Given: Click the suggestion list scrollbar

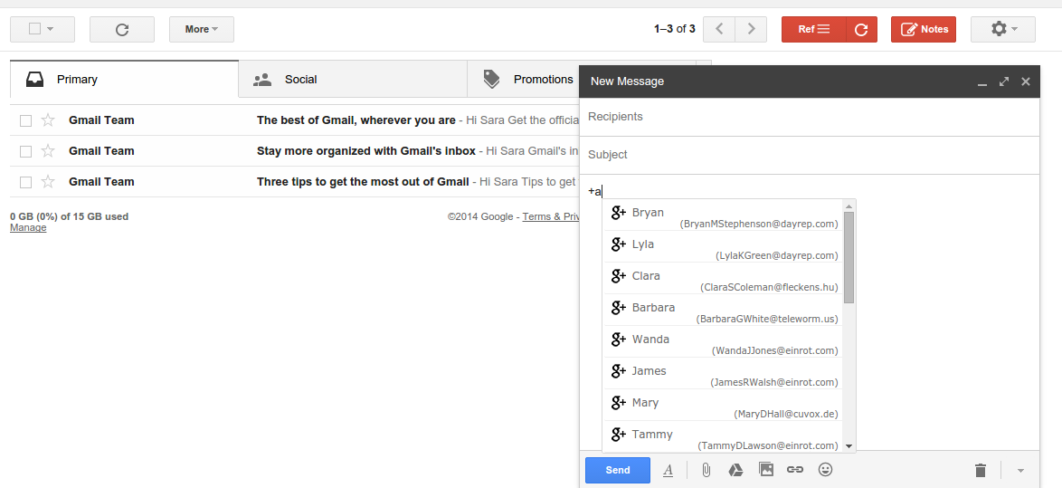Looking at the screenshot, I should pos(849,257).
